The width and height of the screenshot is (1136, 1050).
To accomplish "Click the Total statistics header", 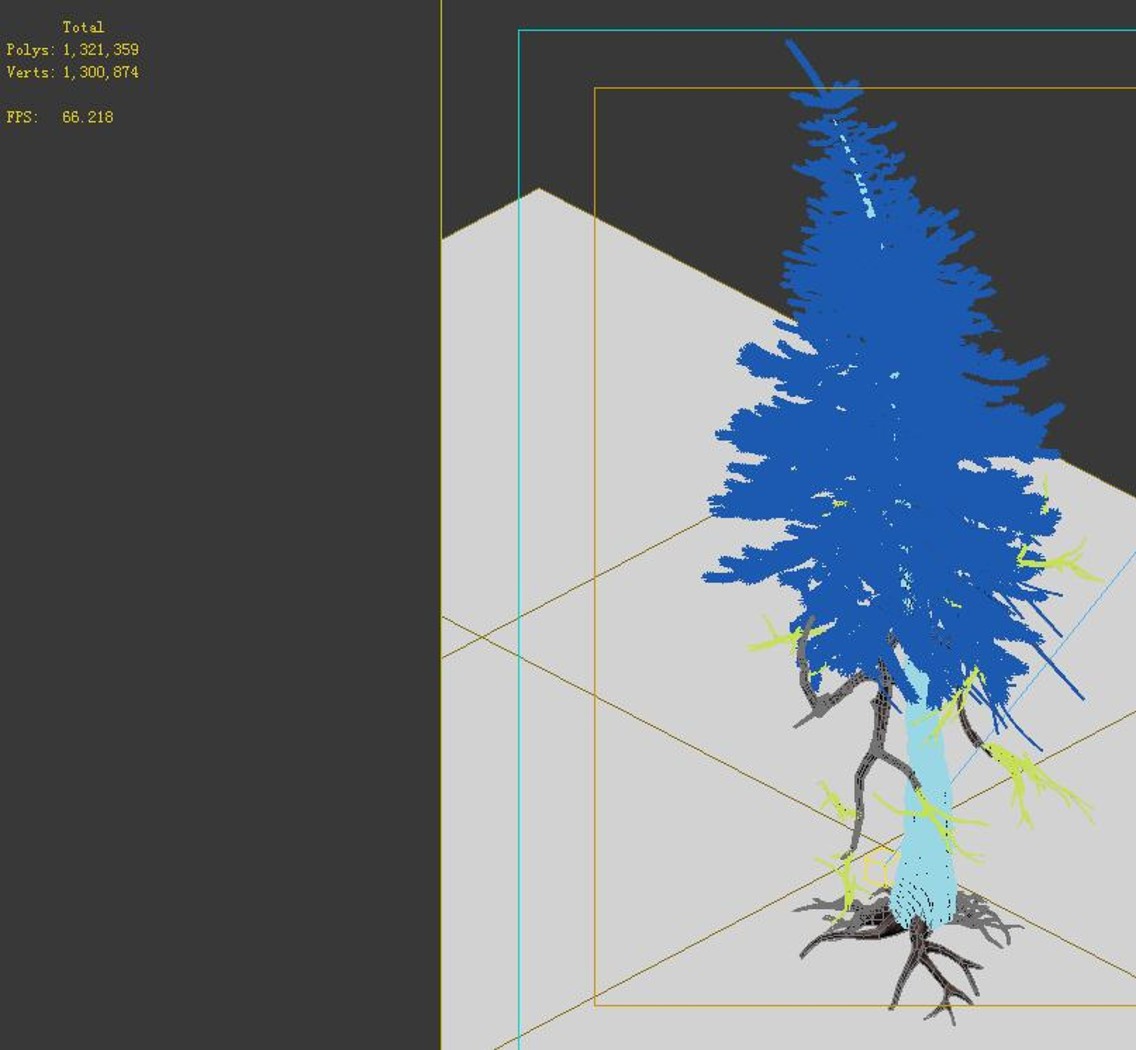I will point(83,28).
